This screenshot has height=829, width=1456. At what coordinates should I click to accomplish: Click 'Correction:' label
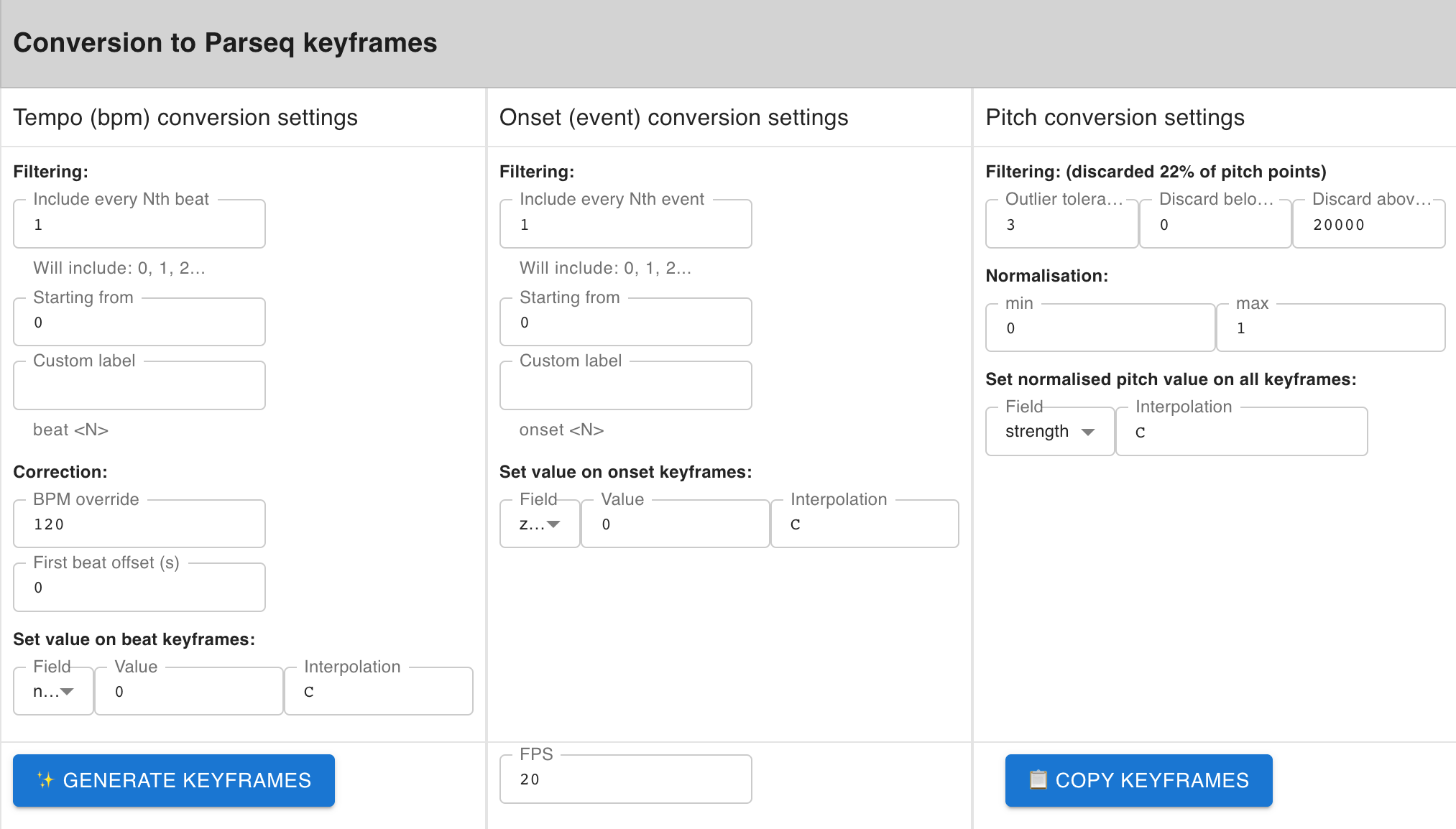coord(60,472)
